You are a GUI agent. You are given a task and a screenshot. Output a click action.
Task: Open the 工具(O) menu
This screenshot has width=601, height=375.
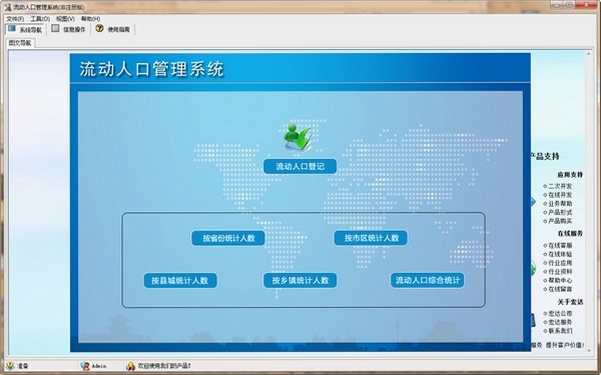[40, 18]
